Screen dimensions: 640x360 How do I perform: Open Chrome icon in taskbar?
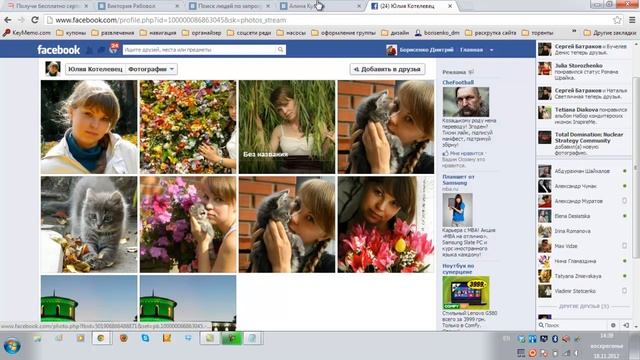101,338
